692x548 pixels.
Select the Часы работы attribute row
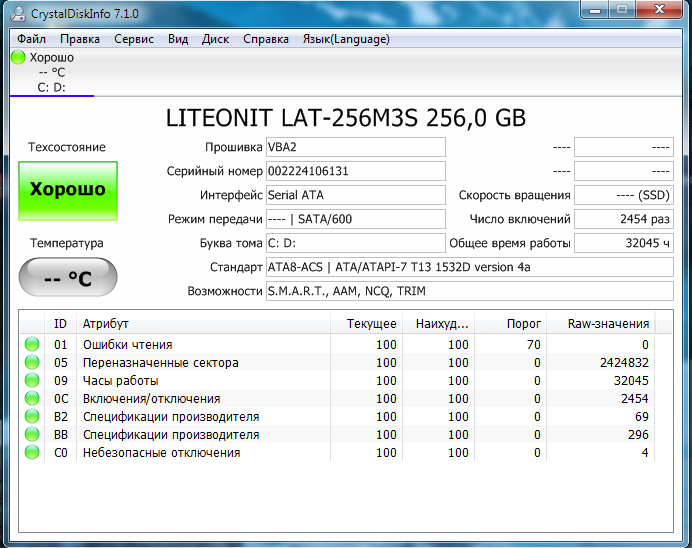[338, 380]
